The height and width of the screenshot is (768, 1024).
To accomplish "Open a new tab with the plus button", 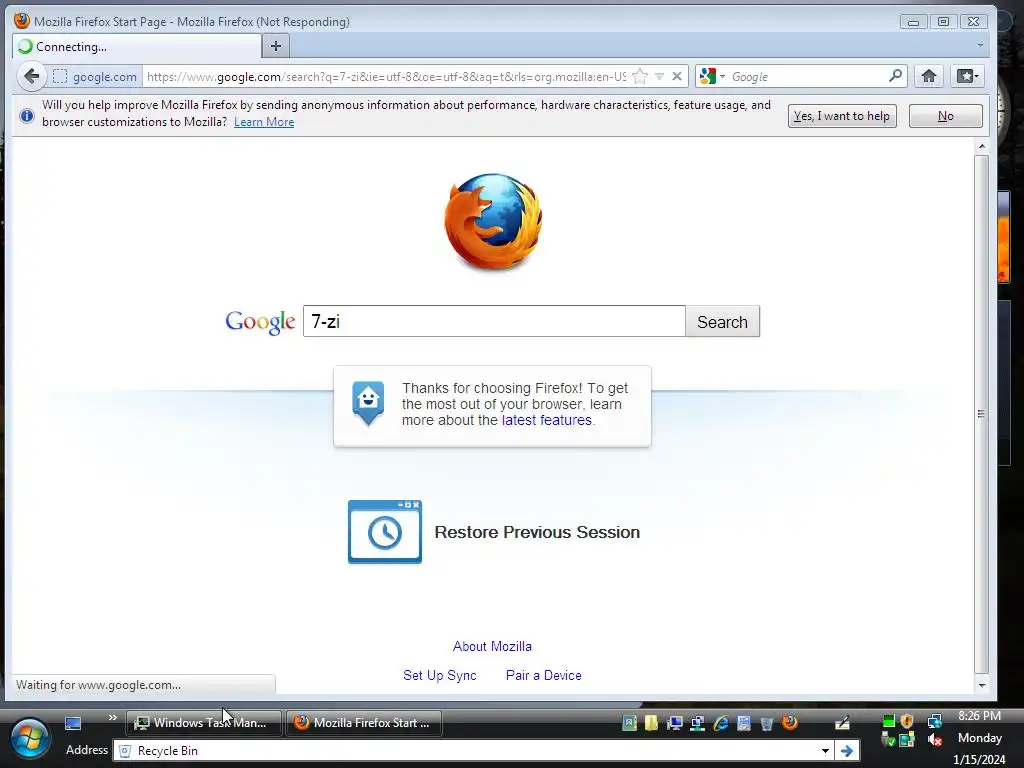I will pyautogui.click(x=276, y=46).
